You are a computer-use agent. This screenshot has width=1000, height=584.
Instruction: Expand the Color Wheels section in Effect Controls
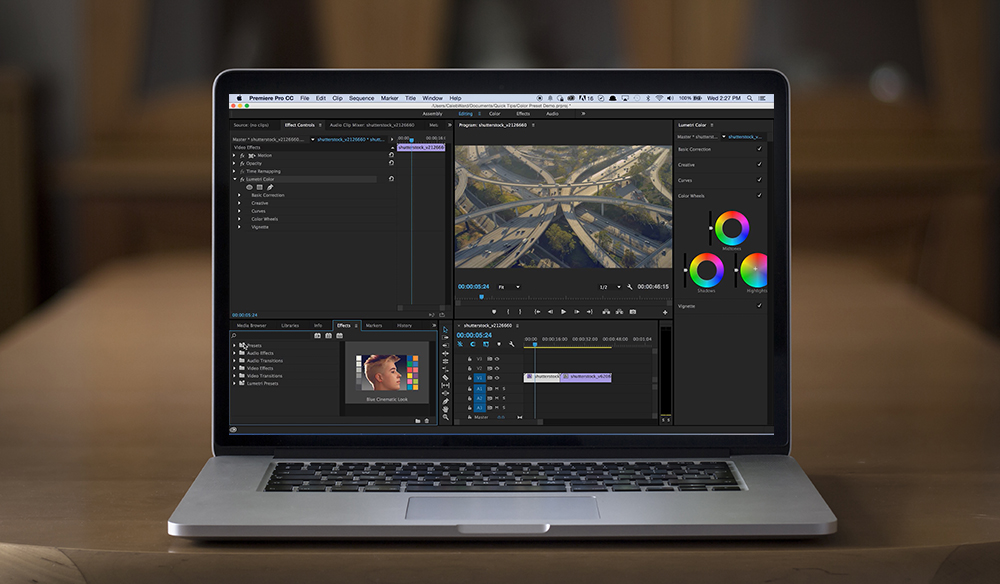tap(238, 219)
